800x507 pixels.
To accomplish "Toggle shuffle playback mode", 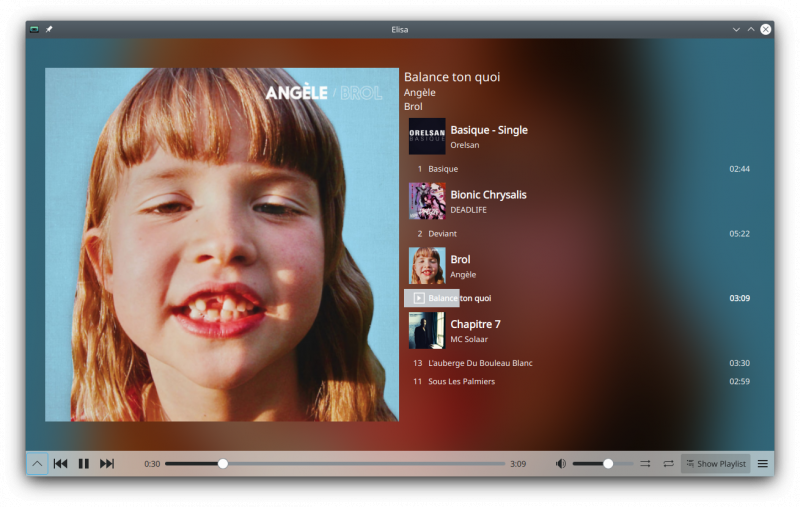I will point(645,464).
